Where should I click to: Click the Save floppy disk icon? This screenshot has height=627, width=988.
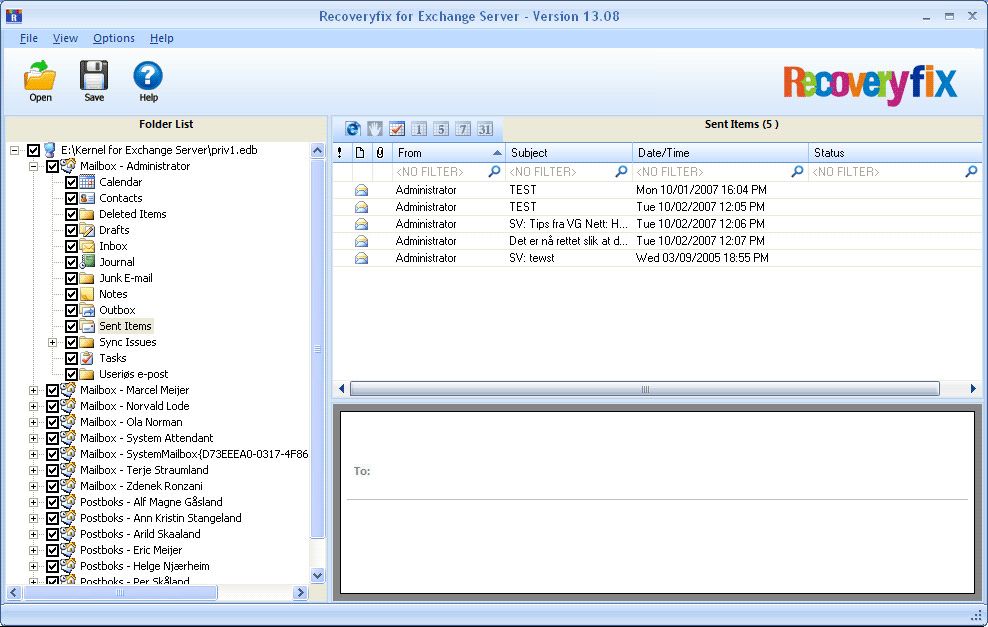(x=94, y=76)
